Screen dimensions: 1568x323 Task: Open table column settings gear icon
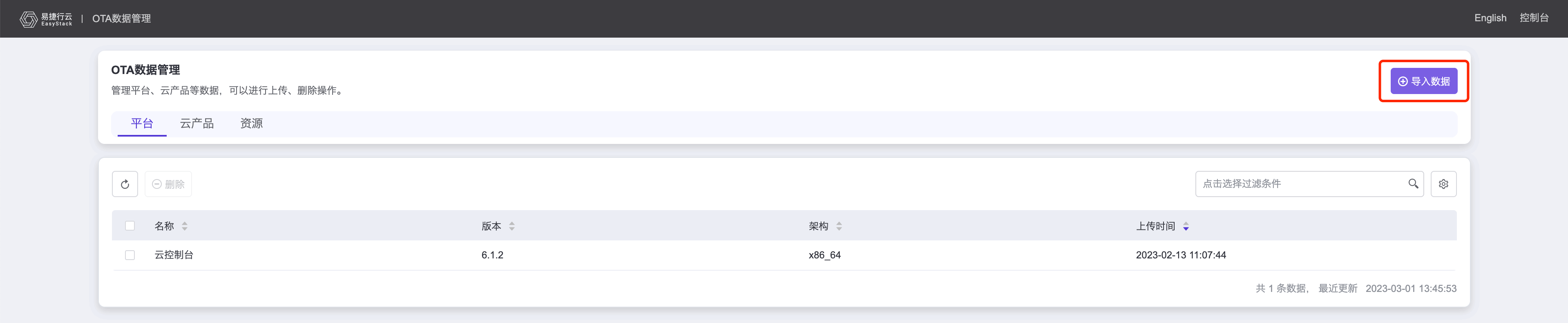click(1443, 184)
